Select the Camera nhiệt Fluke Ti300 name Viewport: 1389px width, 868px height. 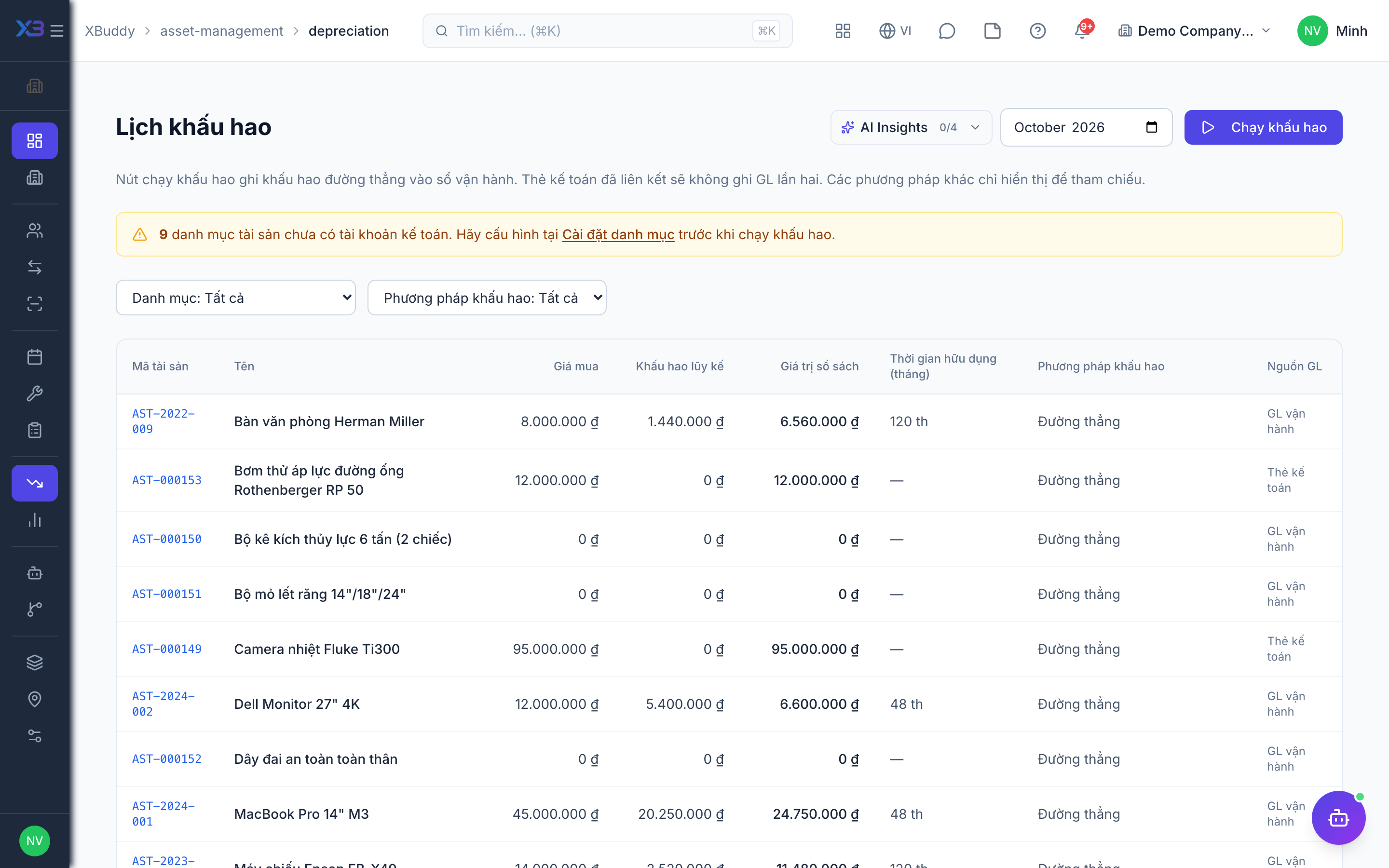317,649
